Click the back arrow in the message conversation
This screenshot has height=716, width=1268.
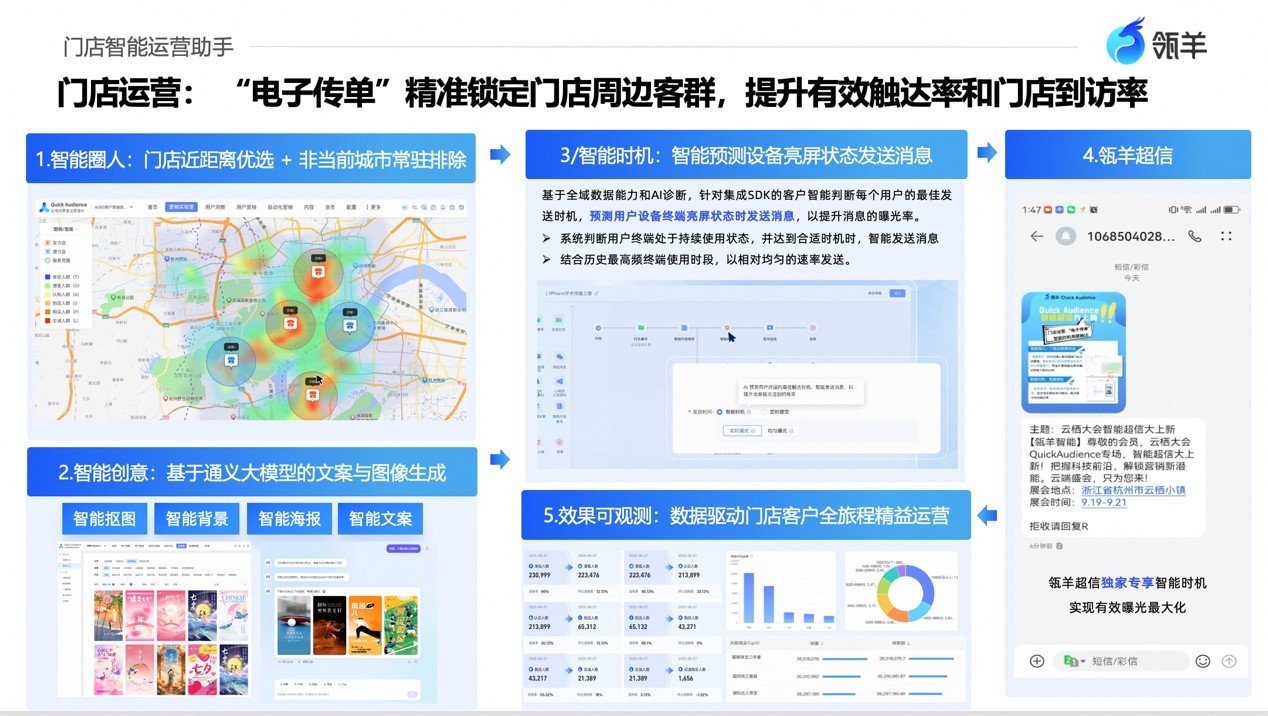(1037, 236)
